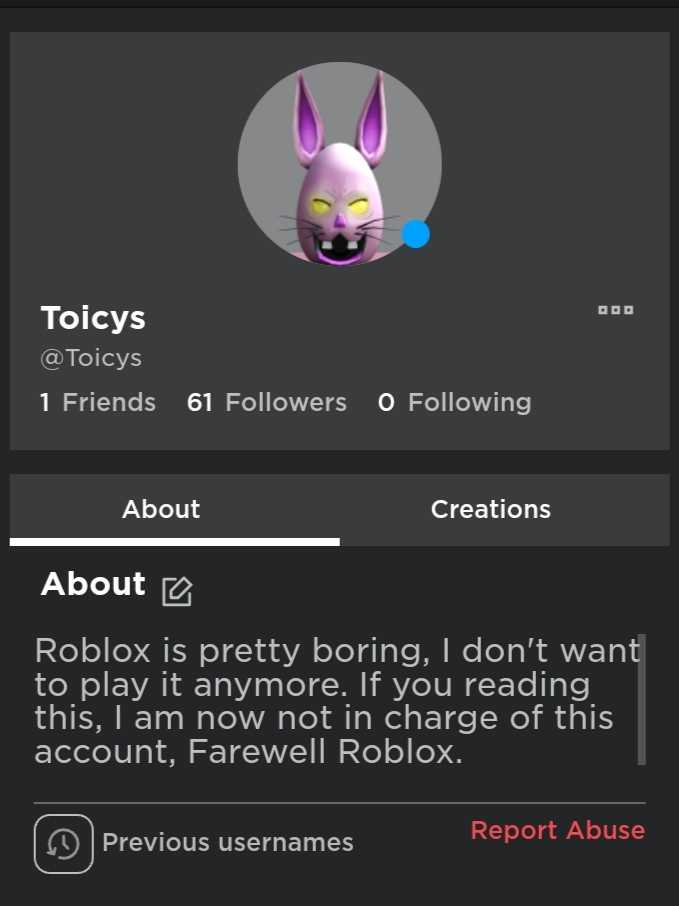Click the Previous usernames text label
679x906 pixels.
click(228, 843)
